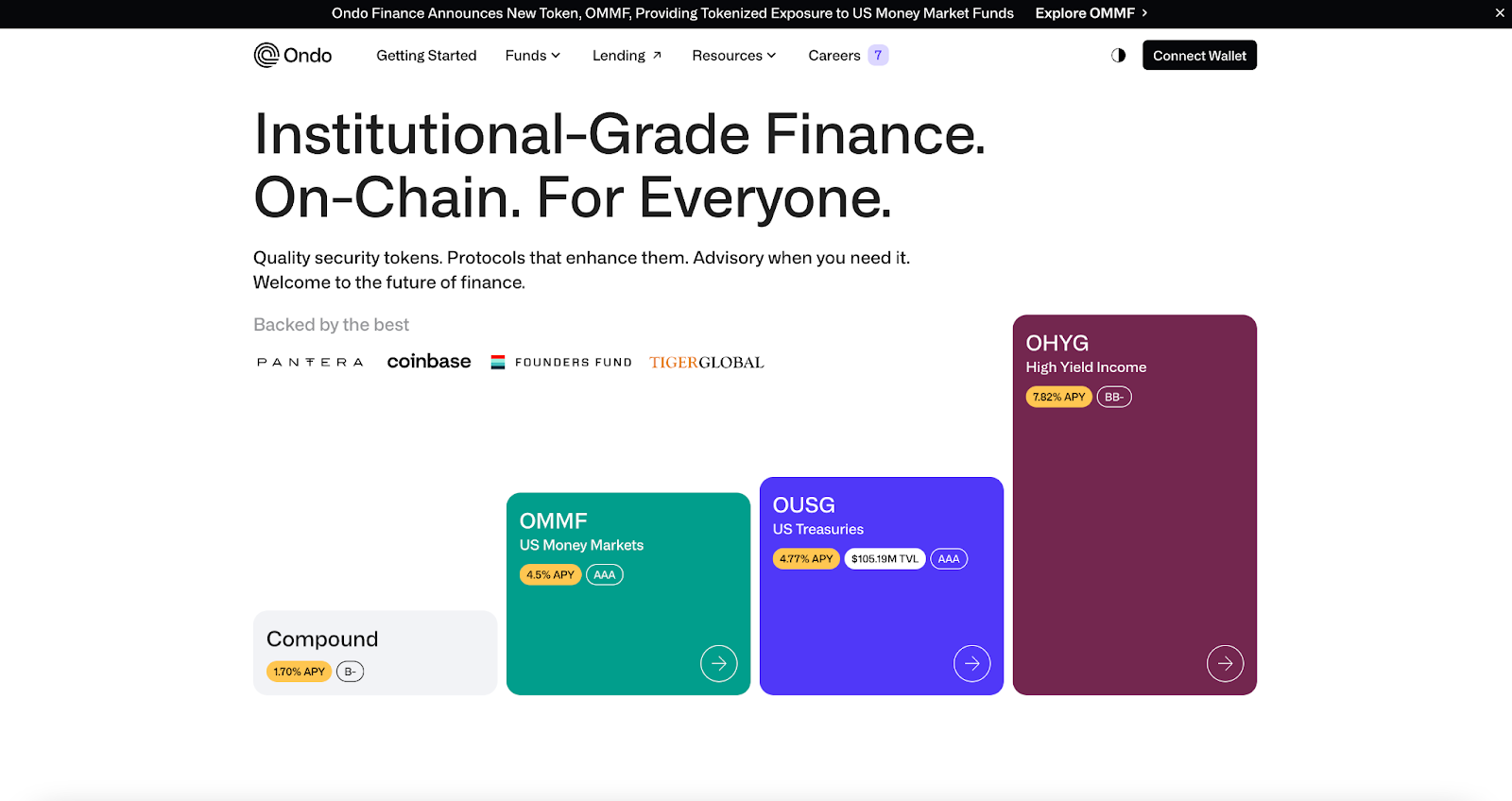Click the B- rating badge on Compound
Viewport: 1512px width, 801px height.
350,672
